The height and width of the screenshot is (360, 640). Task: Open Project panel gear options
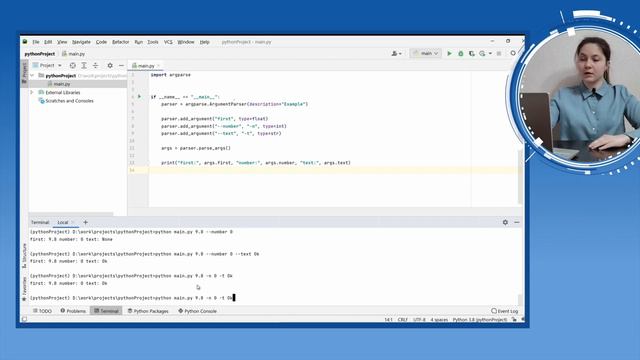pyautogui.click(x=110, y=65)
